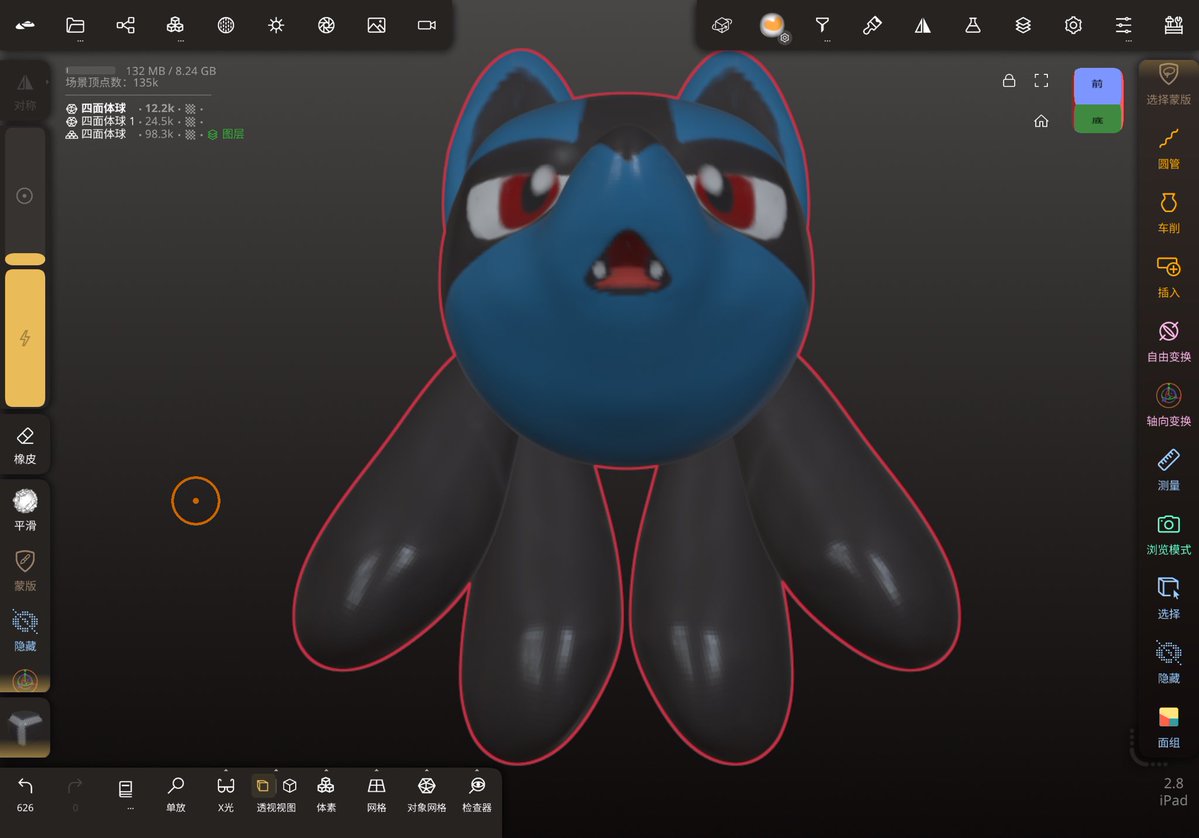Open the lighting sun menu
Image resolution: width=1199 pixels, height=838 pixels.
point(276,25)
